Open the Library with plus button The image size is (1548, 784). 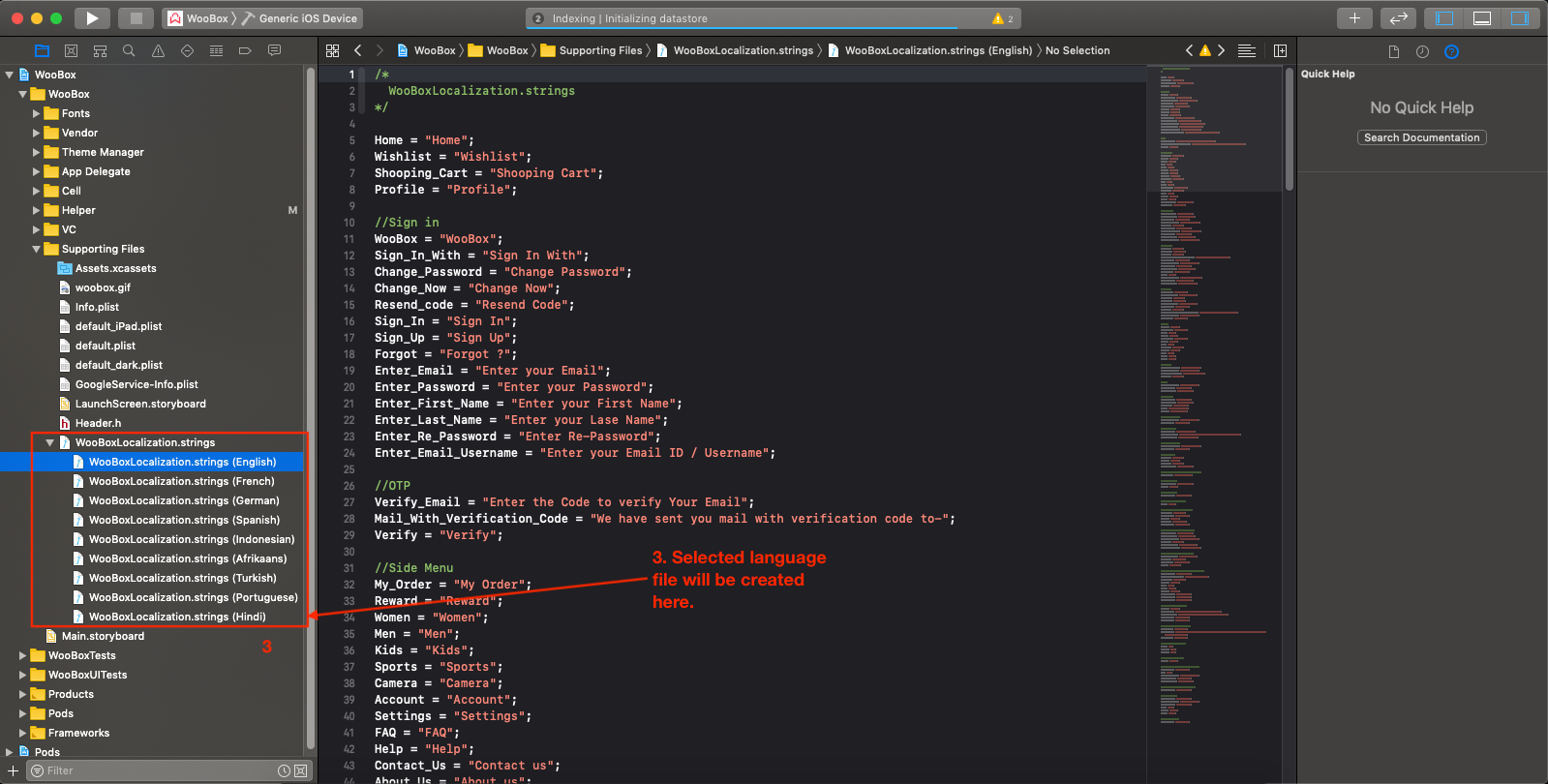pos(1354,18)
